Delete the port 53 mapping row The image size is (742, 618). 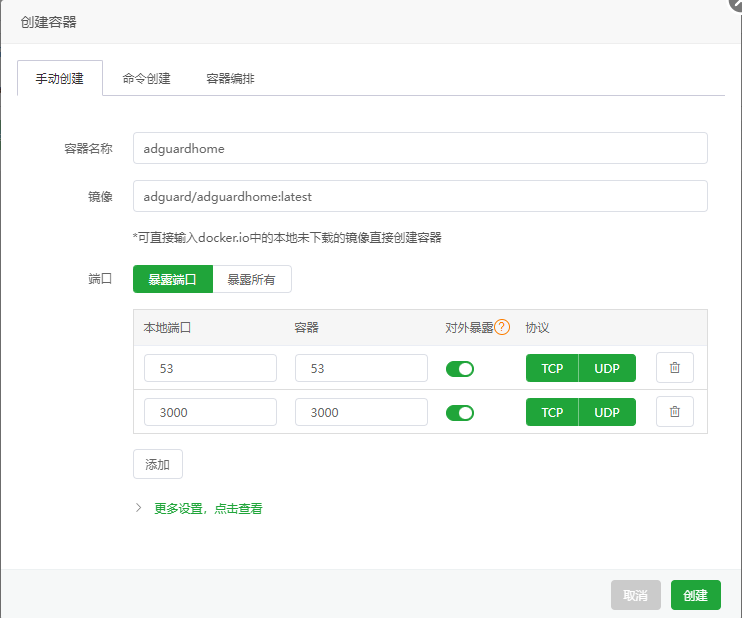pyautogui.click(x=674, y=368)
